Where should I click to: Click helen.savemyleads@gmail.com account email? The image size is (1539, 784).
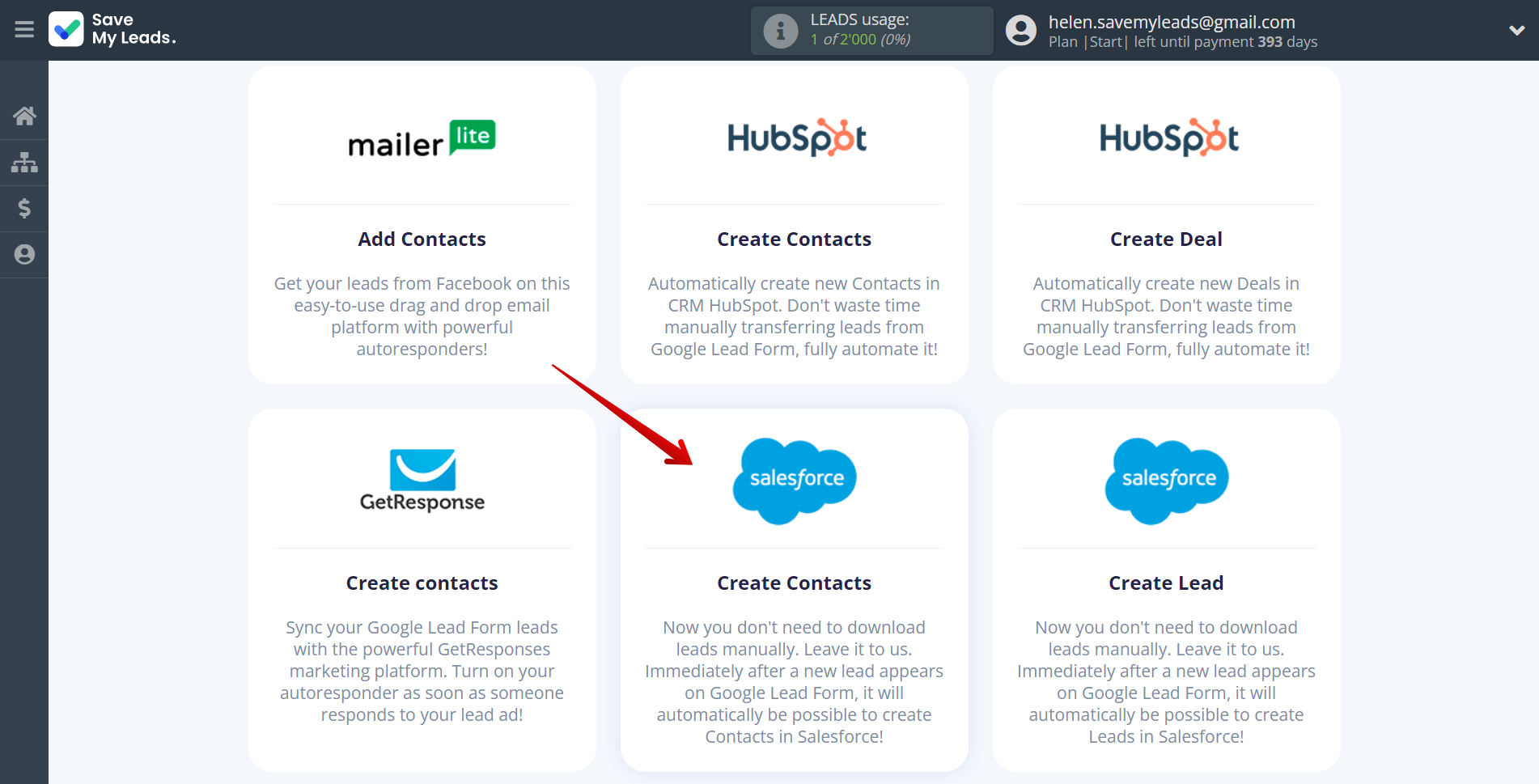point(1171,22)
